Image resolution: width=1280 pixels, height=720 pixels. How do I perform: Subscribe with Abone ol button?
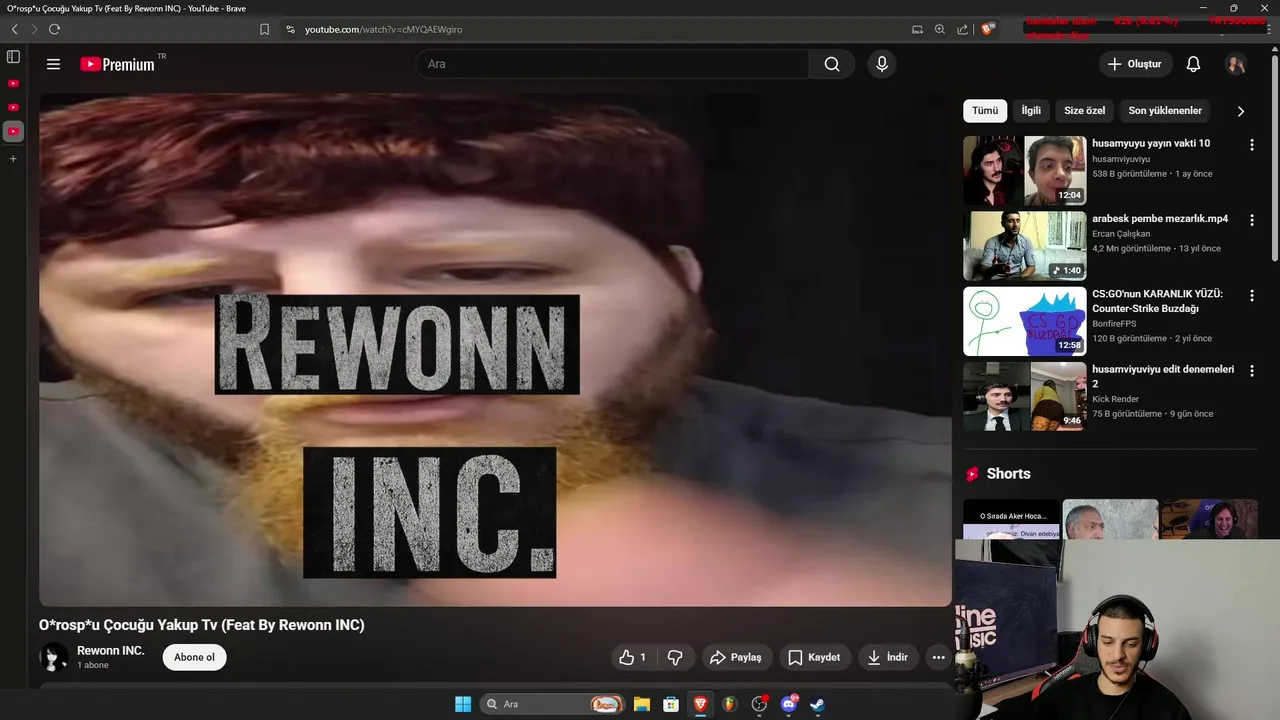coord(194,657)
